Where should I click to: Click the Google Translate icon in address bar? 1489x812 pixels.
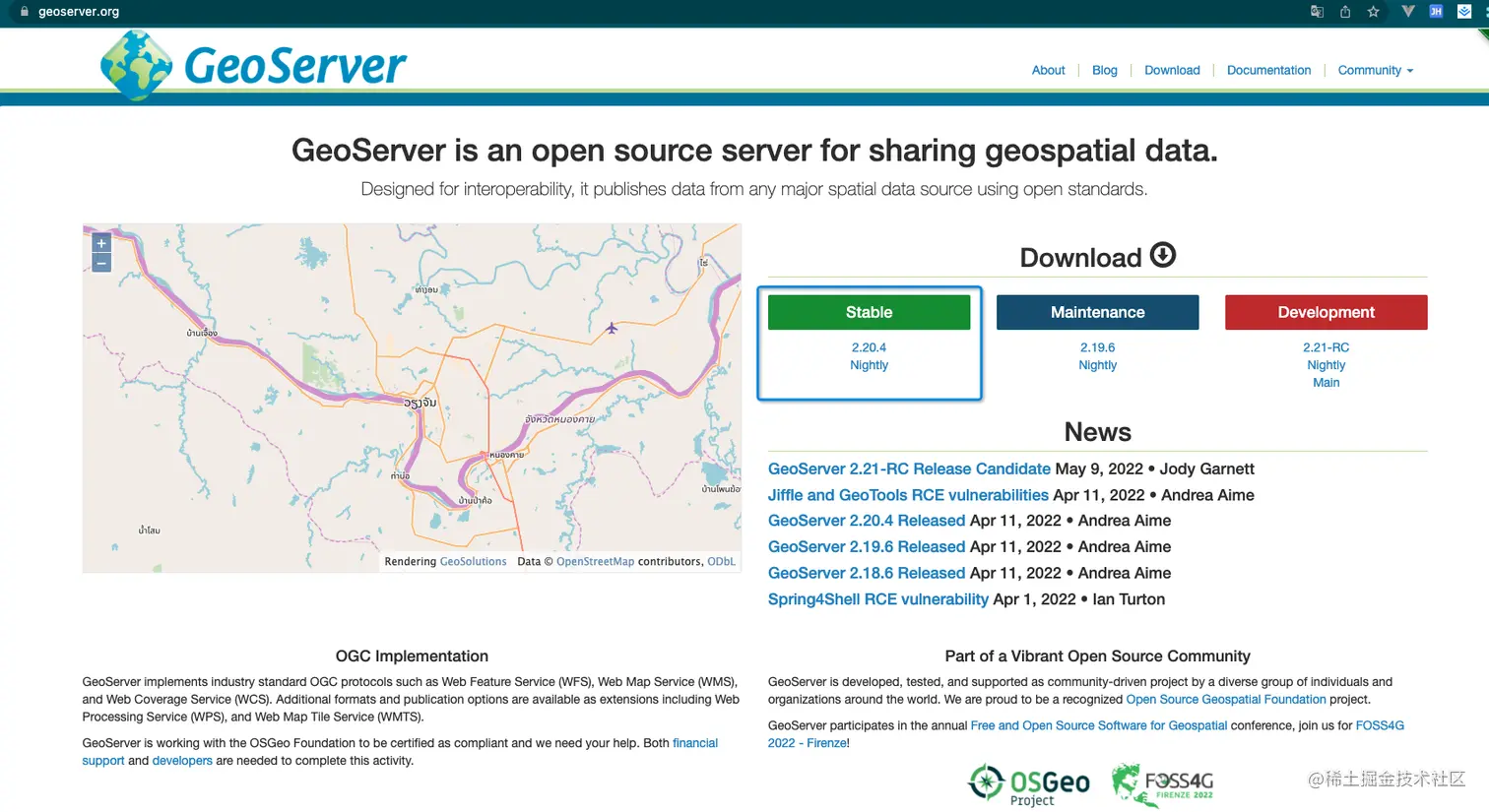point(1317,12)
